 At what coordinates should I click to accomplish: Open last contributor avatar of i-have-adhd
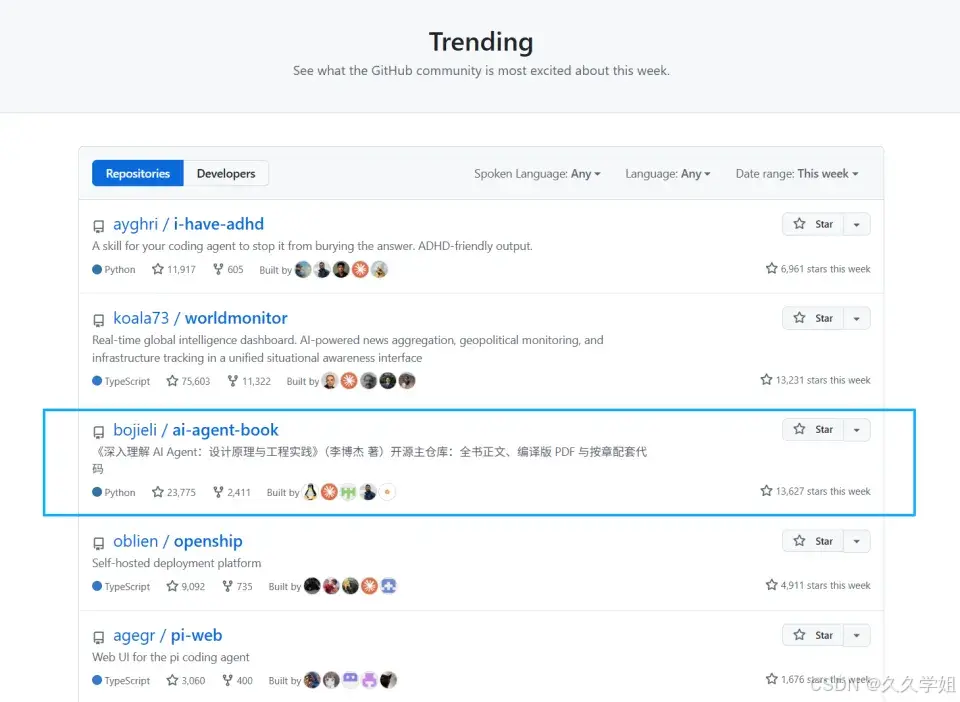(x=379, y=269)
